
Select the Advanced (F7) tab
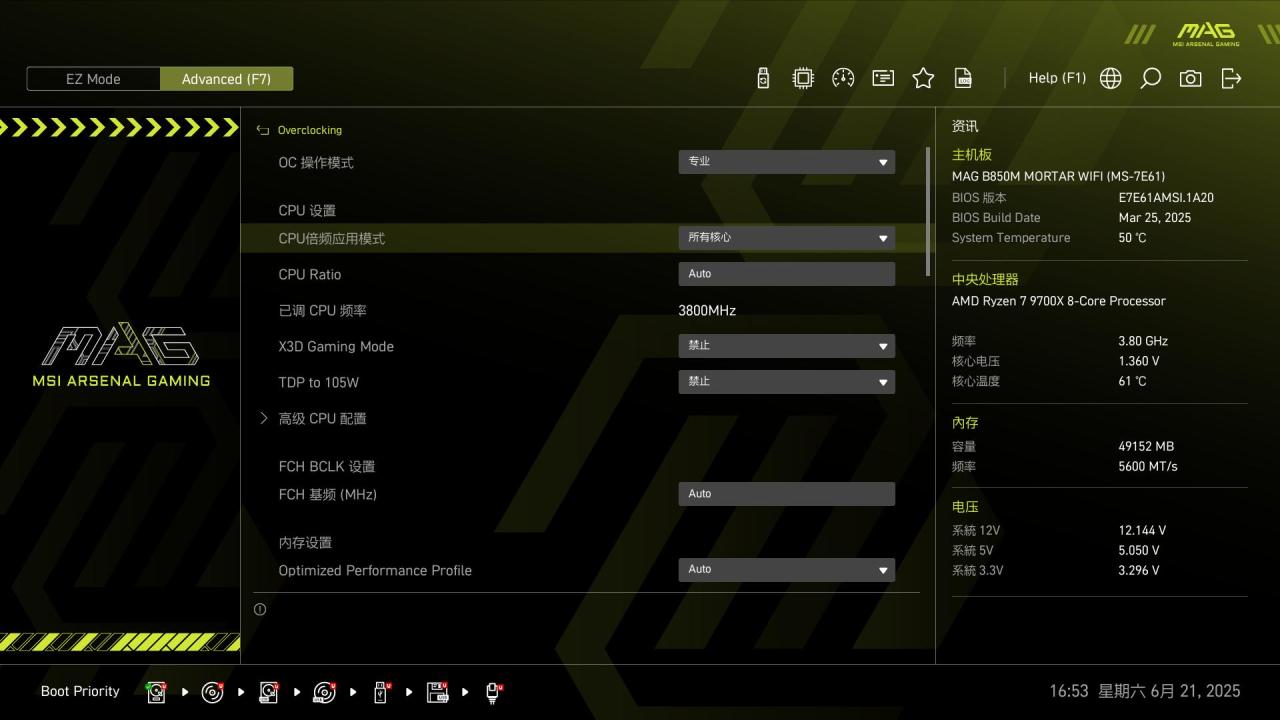[x=226, y=79]
